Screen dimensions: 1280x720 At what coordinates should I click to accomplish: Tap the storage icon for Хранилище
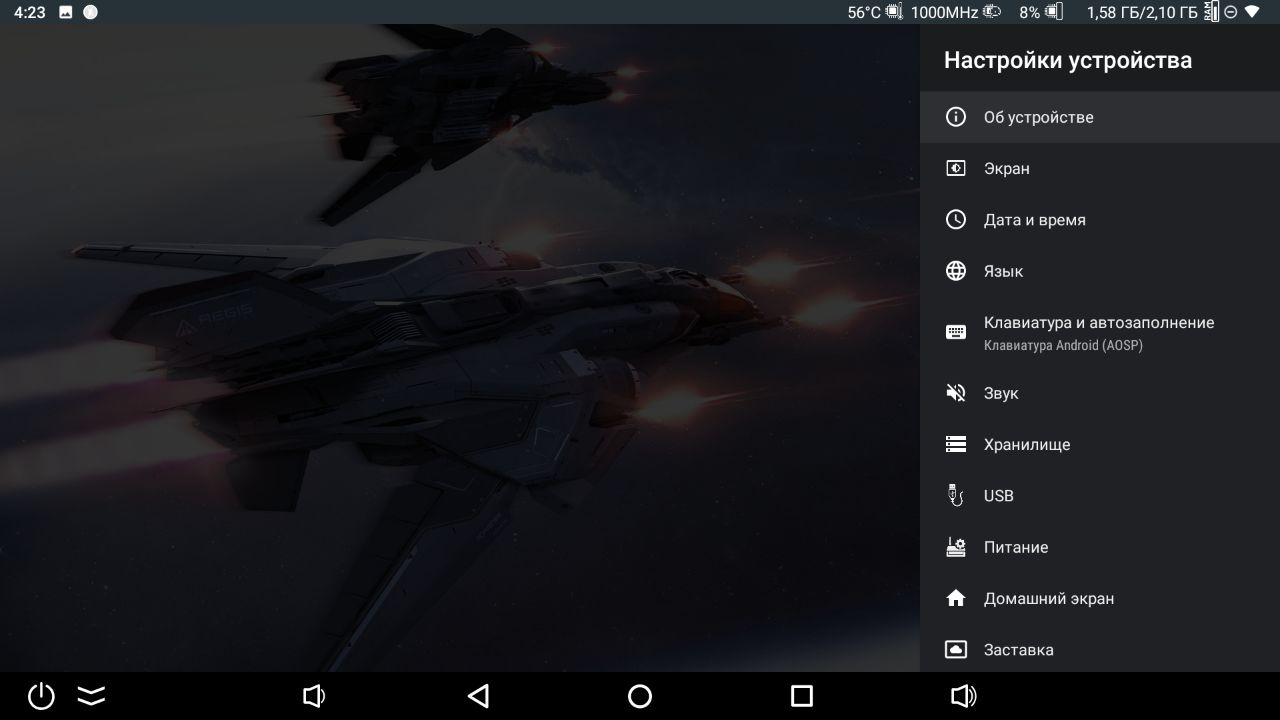[956, 444]
